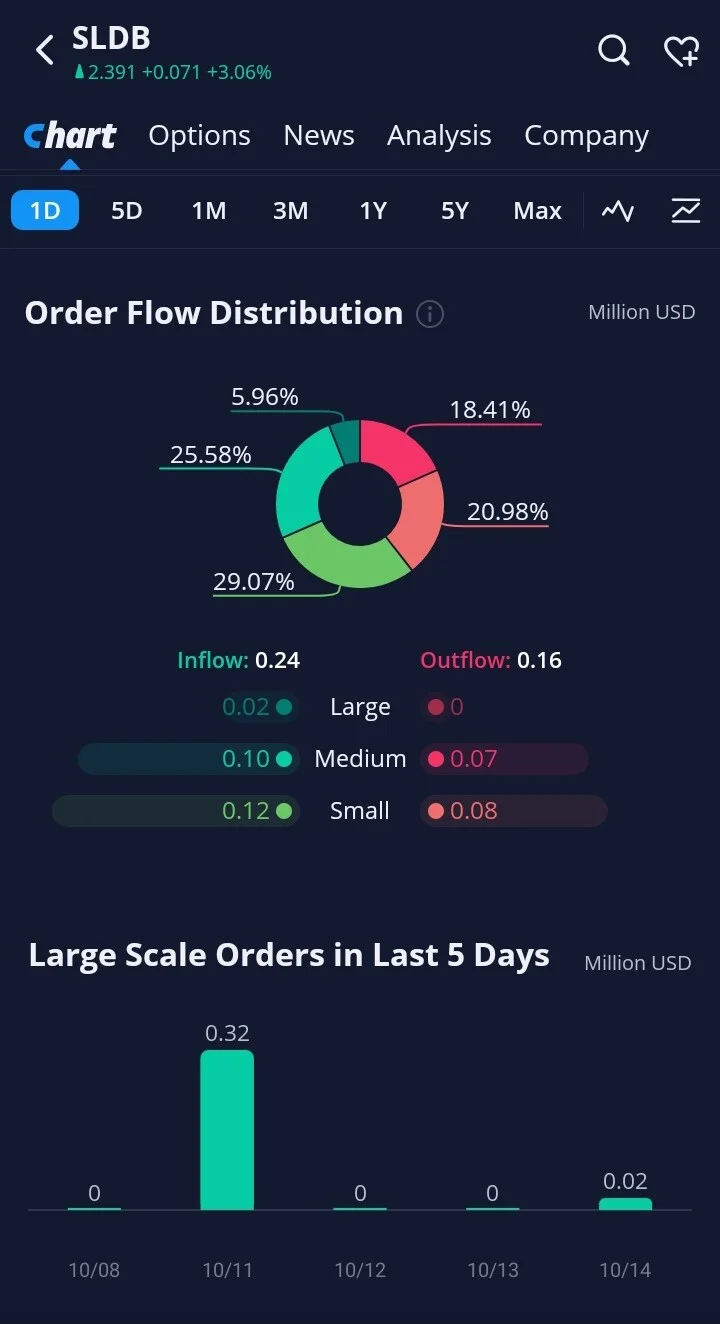Tap the Medium inflow 0.10 bar
The width and height of the screenshot is (720, 1324).
188,759
